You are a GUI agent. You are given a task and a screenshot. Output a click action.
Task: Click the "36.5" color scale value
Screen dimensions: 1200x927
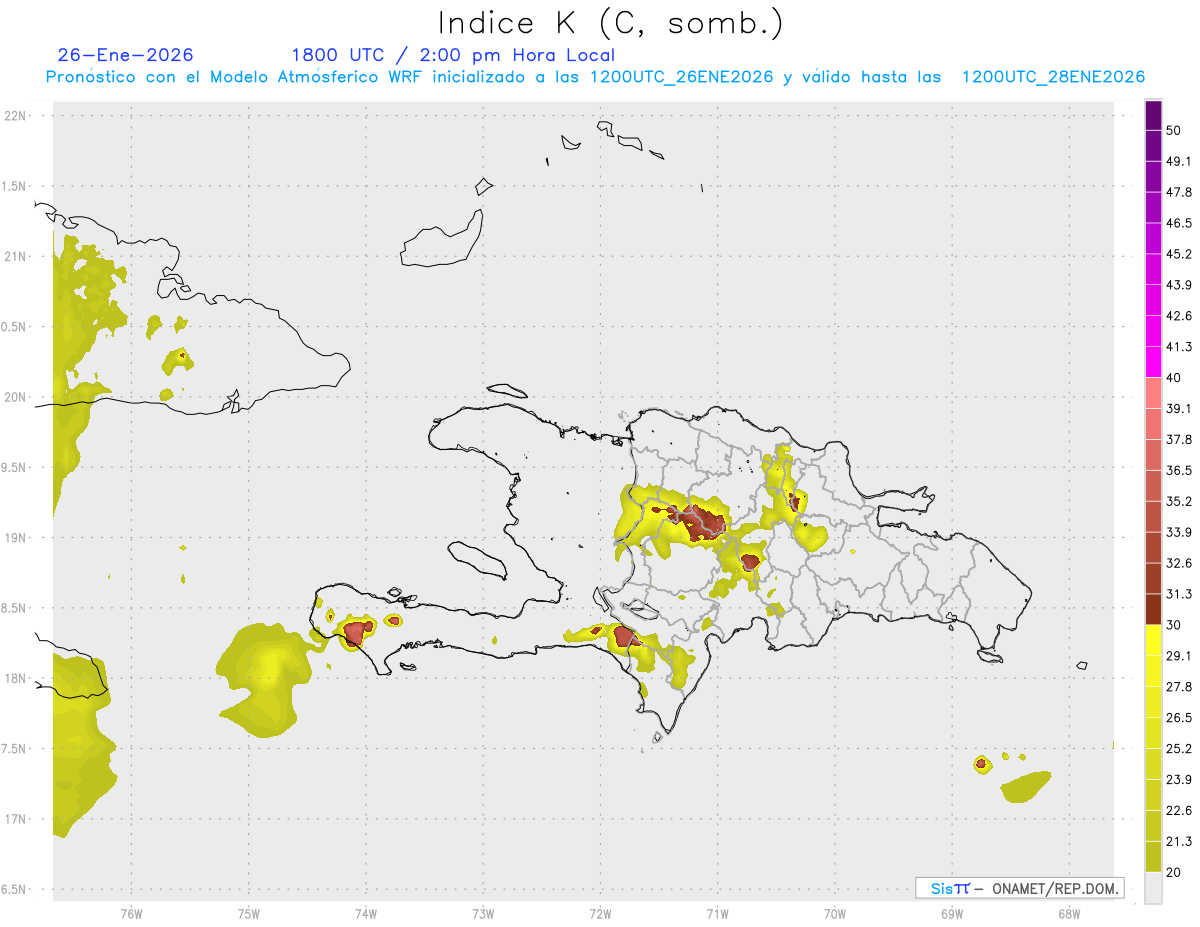[x=1179, y=470]
